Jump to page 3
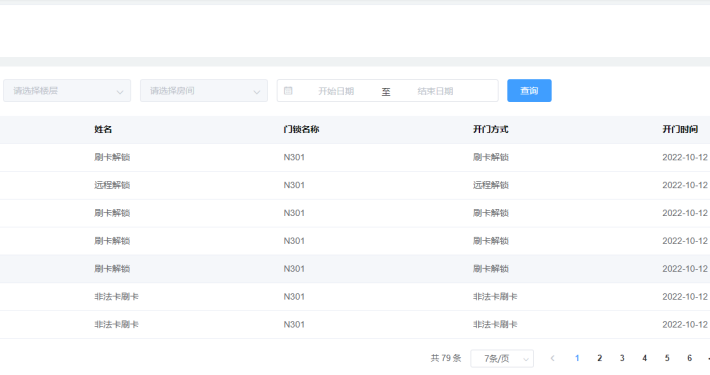 point(622,358)
